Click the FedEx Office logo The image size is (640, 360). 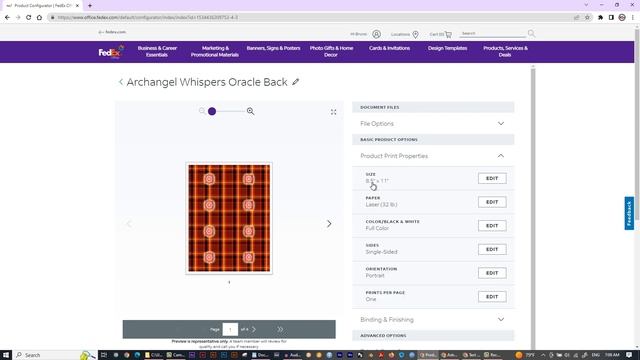point(111,52)
